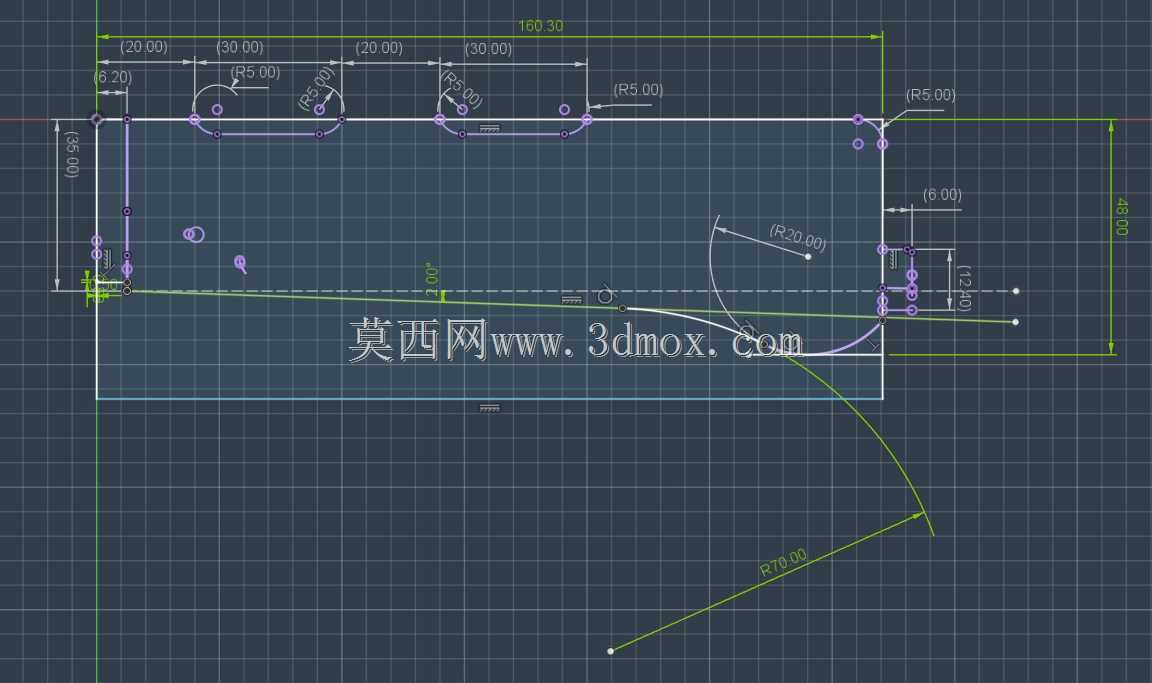This screenshot has width=1152, height=683.
Task: Click the green 2.00° angle dimension
Action: tap(431, 278)
